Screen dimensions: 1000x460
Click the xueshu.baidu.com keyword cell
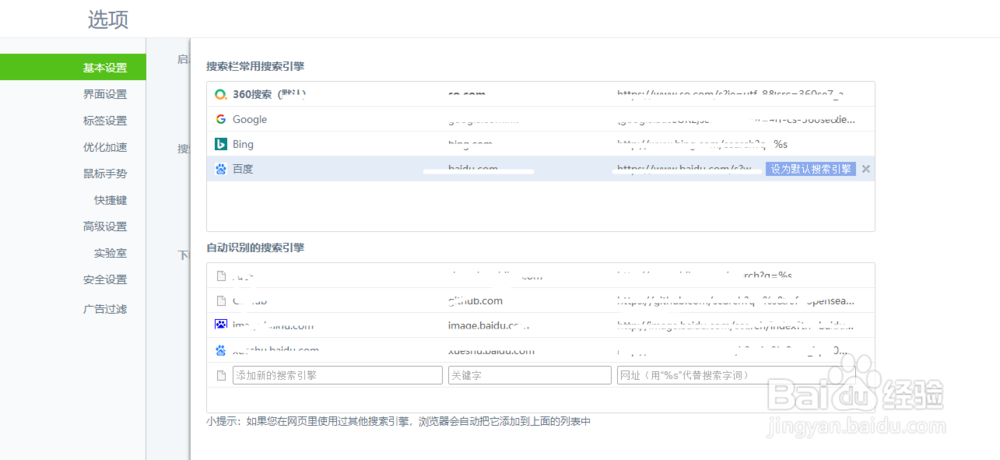pos(491,350)
